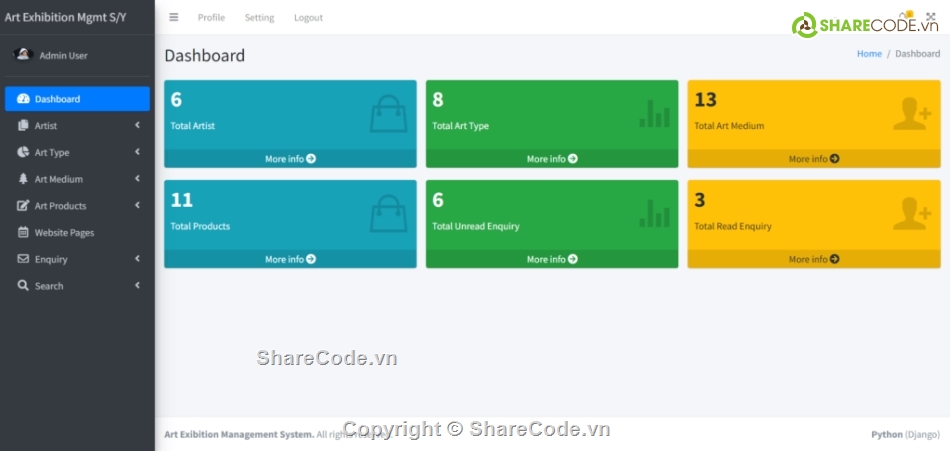The width and height of the screenshot is (950, 451).
Task: Select the Dashboard label in the sidebar
Action: [x=58, y=99]
